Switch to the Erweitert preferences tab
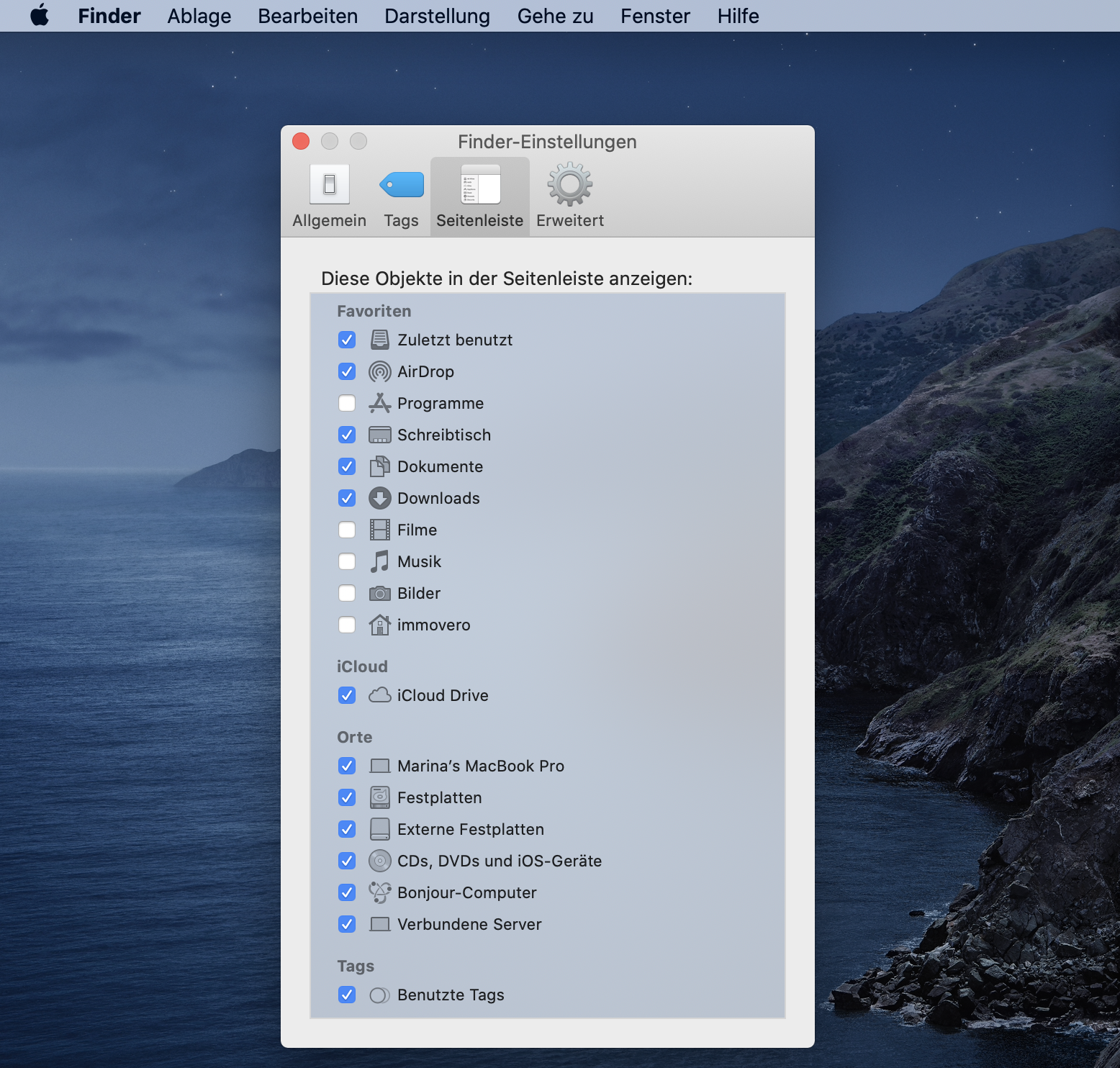 point(570,196)
